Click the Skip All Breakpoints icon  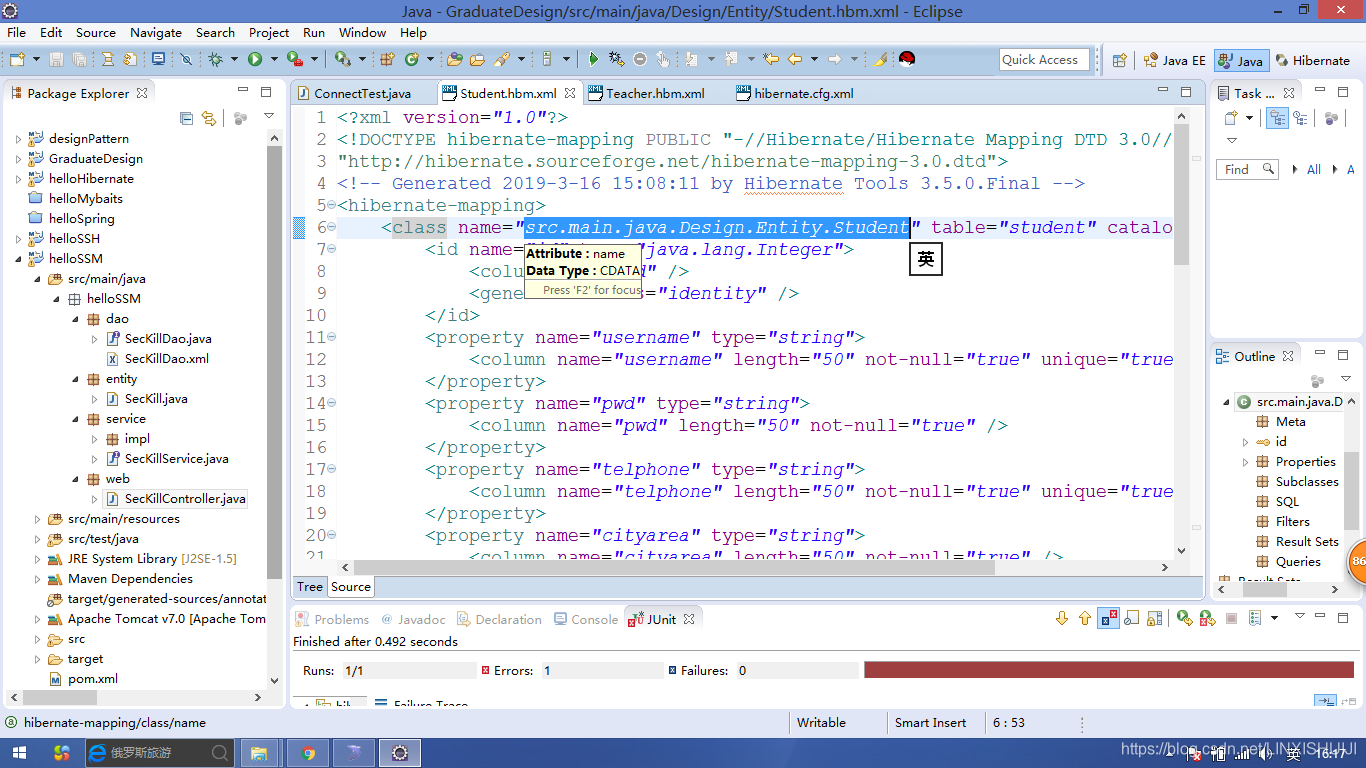tap(186, 60)
